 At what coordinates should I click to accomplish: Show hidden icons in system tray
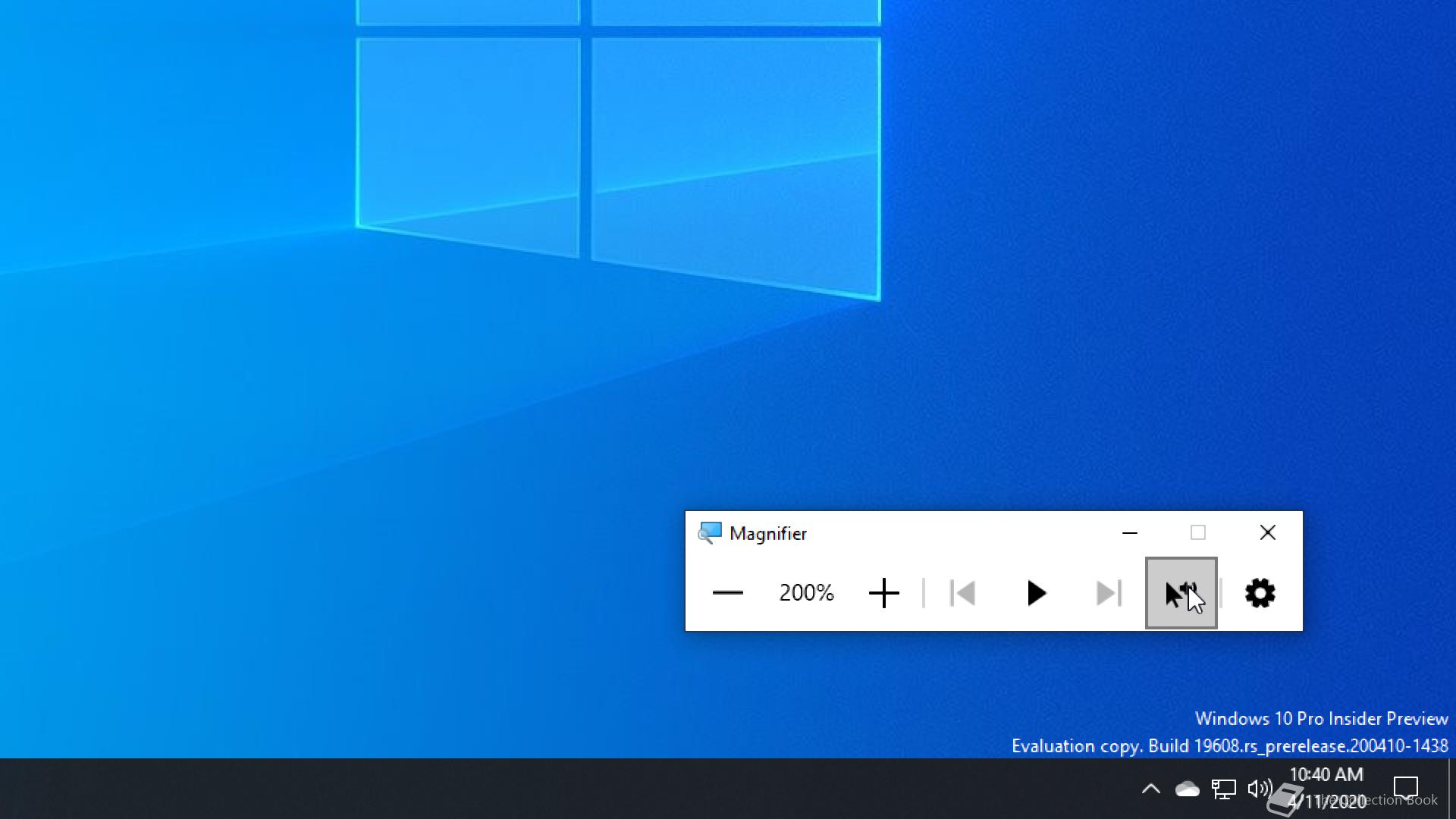[x=1151, y=789]
